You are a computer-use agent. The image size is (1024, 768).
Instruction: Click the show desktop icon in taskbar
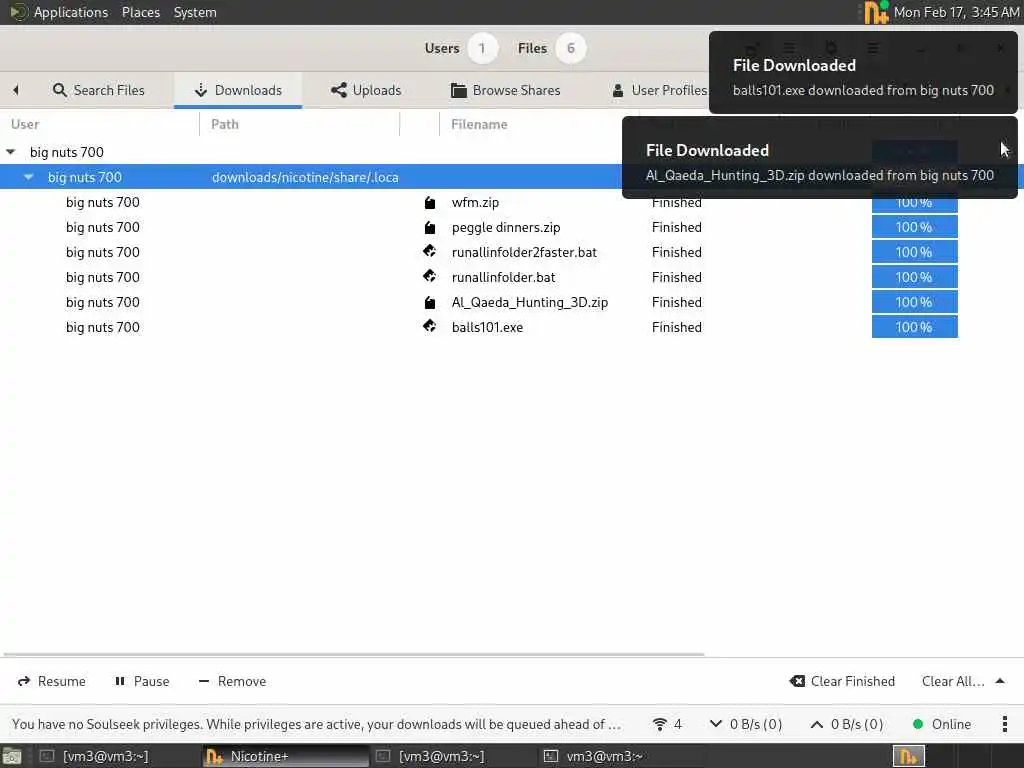click(12, 757)
